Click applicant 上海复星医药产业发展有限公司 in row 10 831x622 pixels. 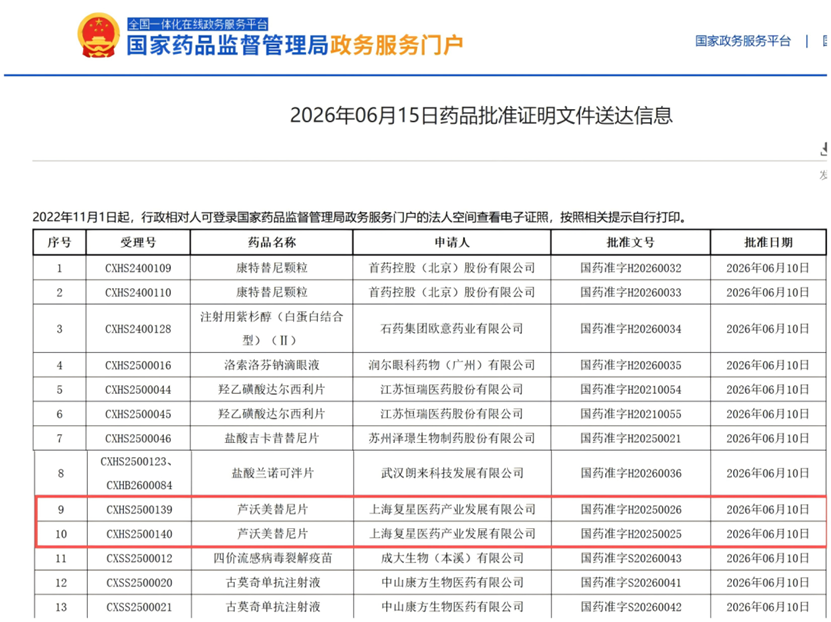(452, 534)
